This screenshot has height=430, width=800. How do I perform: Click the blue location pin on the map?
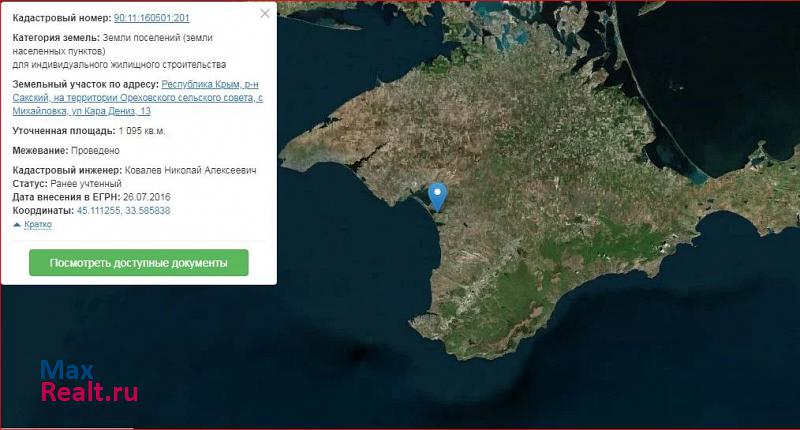tap(437, 195)
